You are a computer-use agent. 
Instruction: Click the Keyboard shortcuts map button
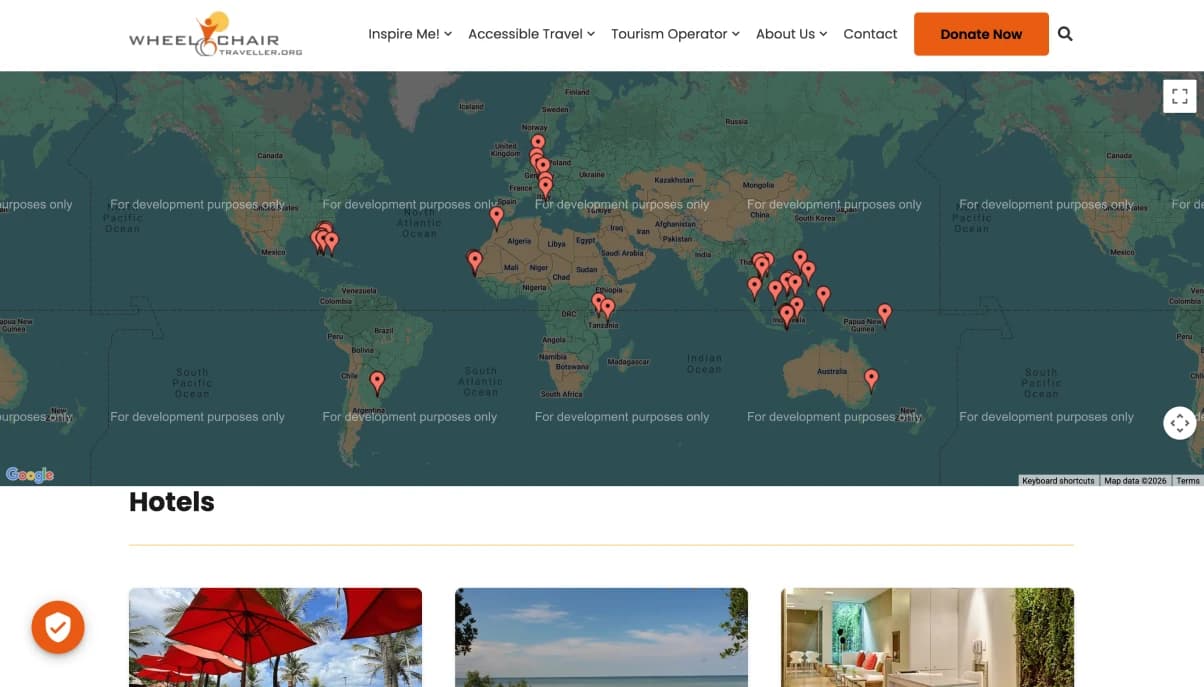(x=1058, y=481)
